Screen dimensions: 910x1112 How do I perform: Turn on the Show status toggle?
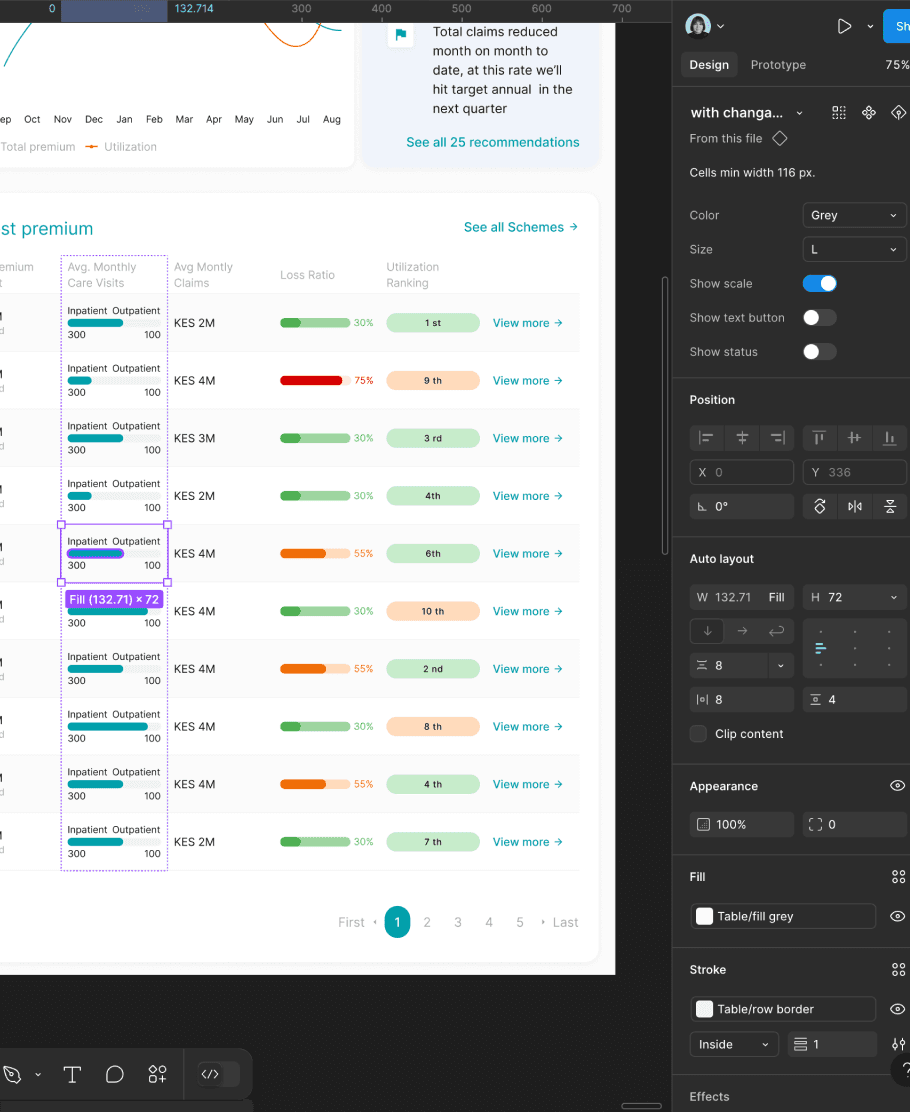[x=819, y=351]
